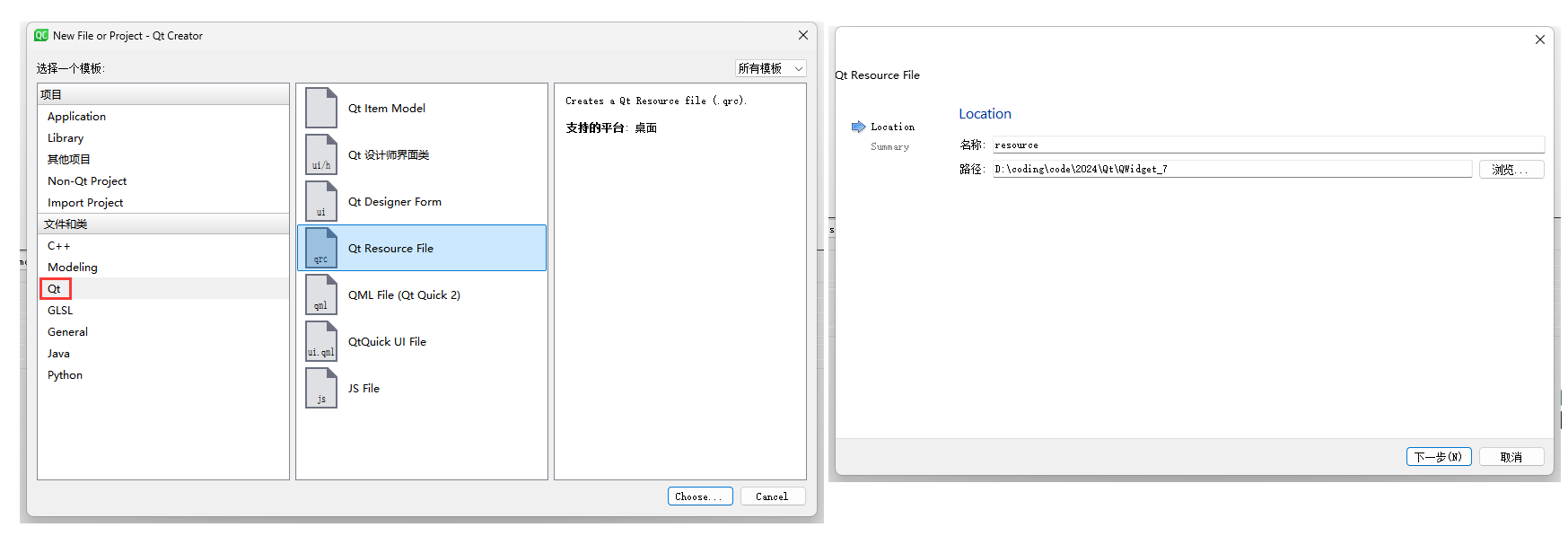Viewport: 1568px width, 536px height.
Task: Select Qt category in files list
Action: [x=162, y=289]
